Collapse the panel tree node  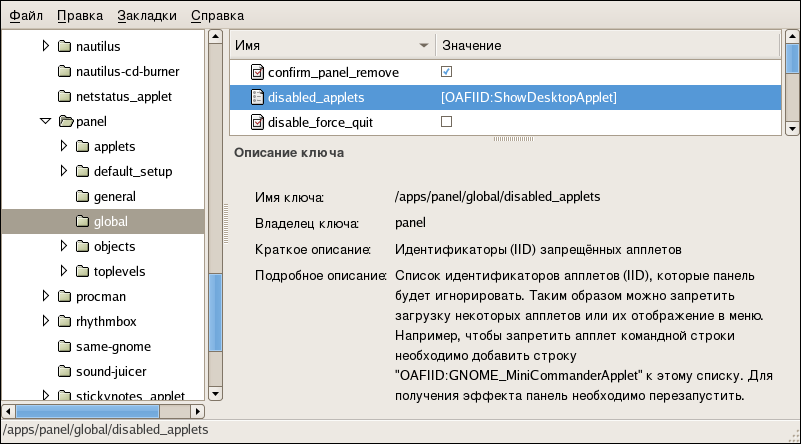[x=45, y=122]
